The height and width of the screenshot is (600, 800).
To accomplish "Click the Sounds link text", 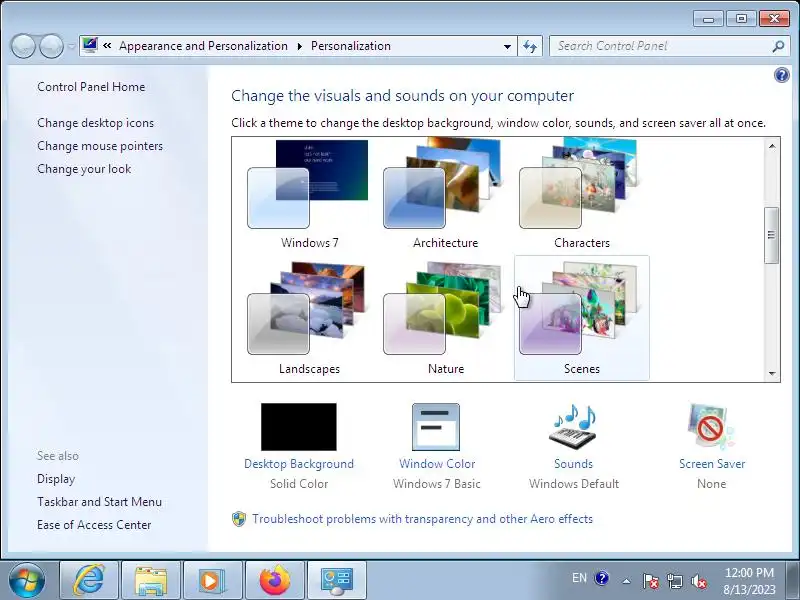I will point(573,464).
